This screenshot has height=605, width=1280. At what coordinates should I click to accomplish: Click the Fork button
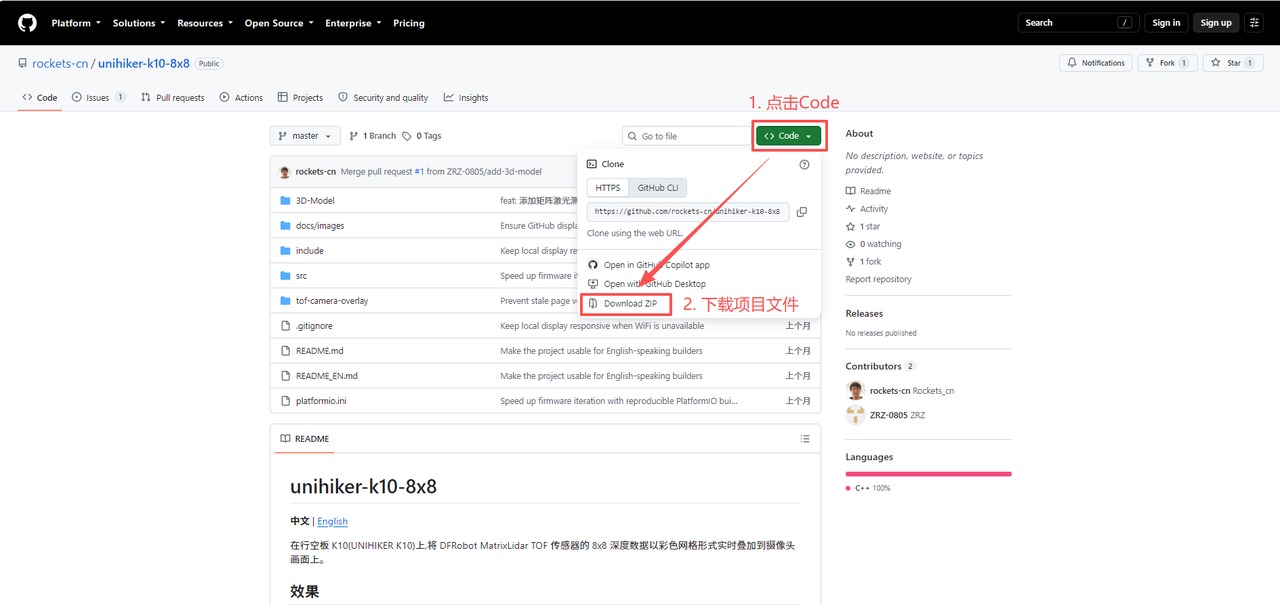[x=1168, y=63]
